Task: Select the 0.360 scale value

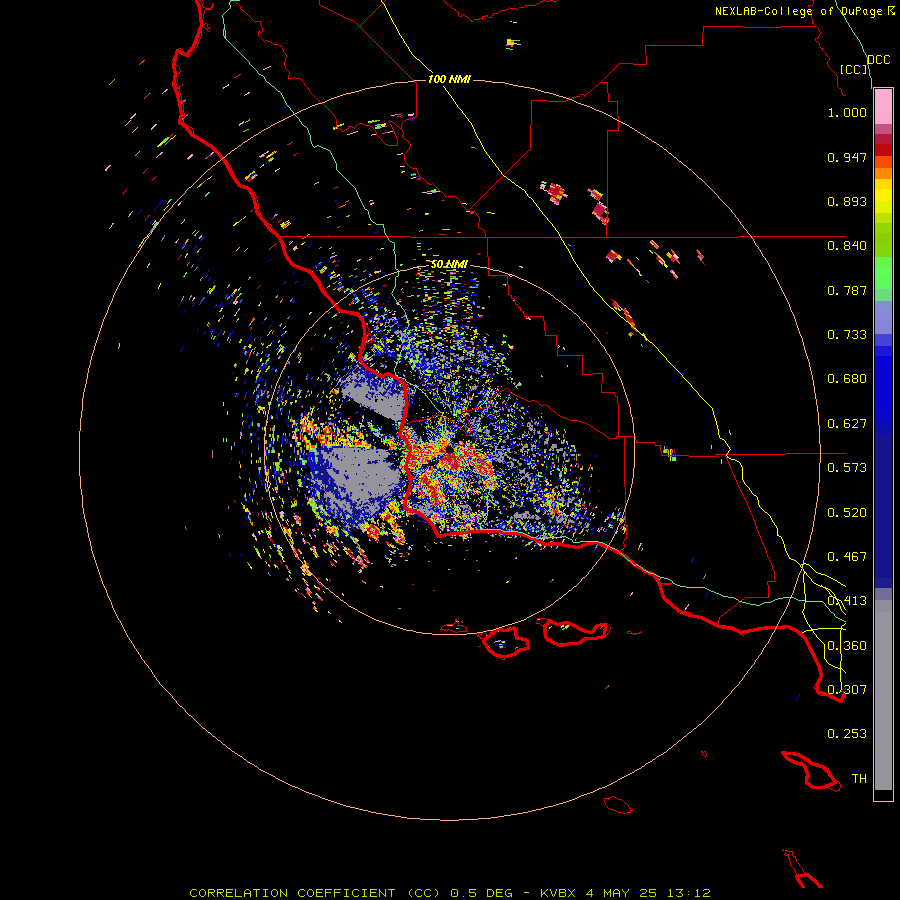Action: point(847,646)
